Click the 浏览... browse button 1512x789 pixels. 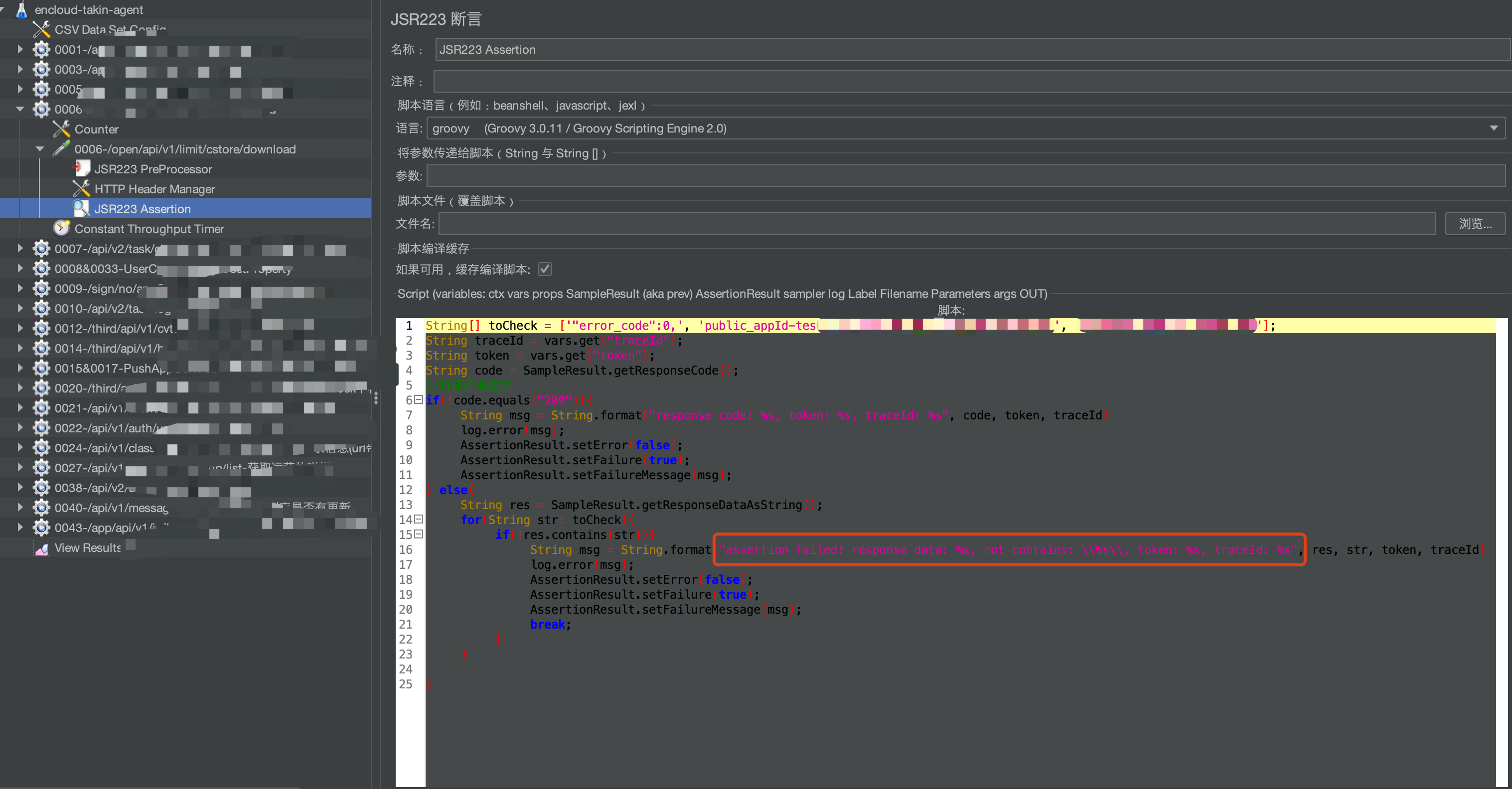coord(1475,224)
